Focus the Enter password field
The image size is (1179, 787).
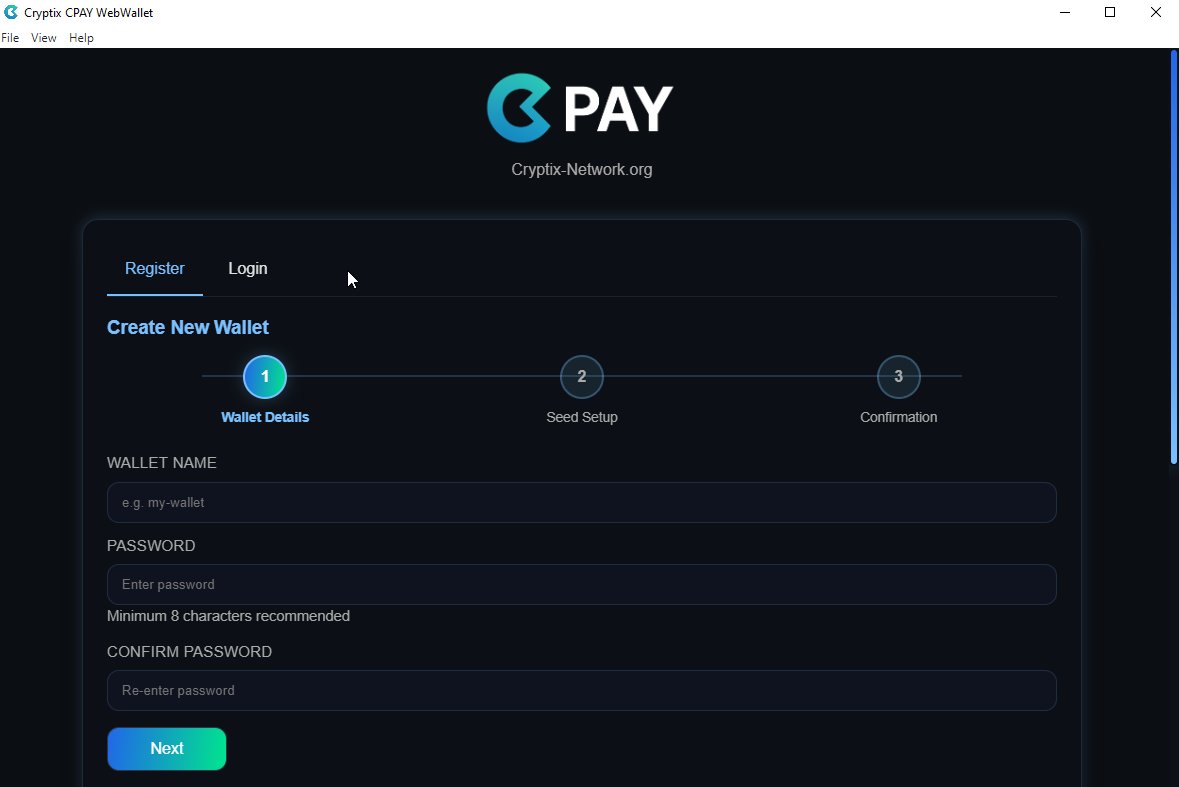(581, 584)
